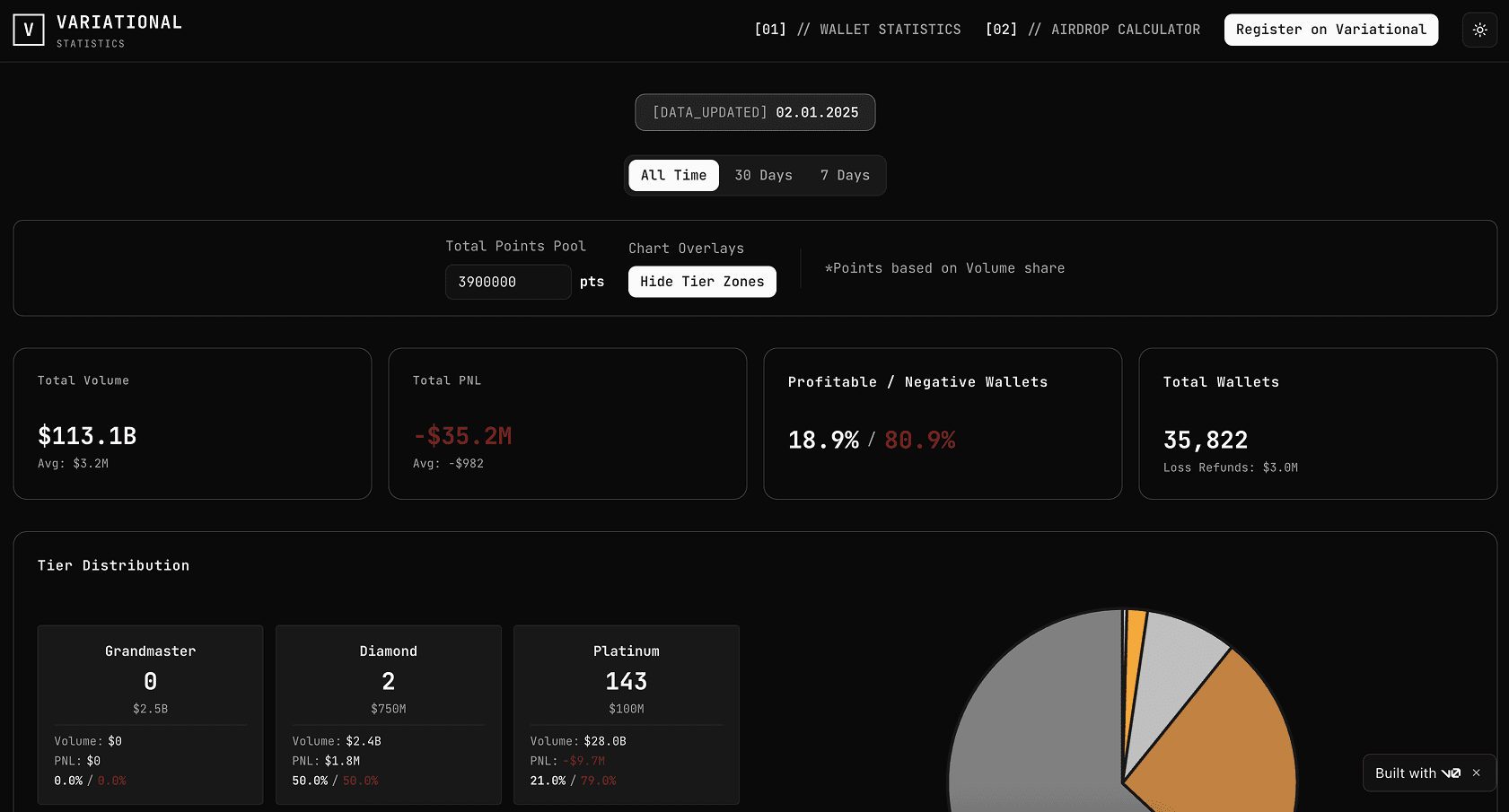This screenshot has width=1509, height=812.
Task: Click the v0 logo in the badge
Action: (x=1452, y=773)
